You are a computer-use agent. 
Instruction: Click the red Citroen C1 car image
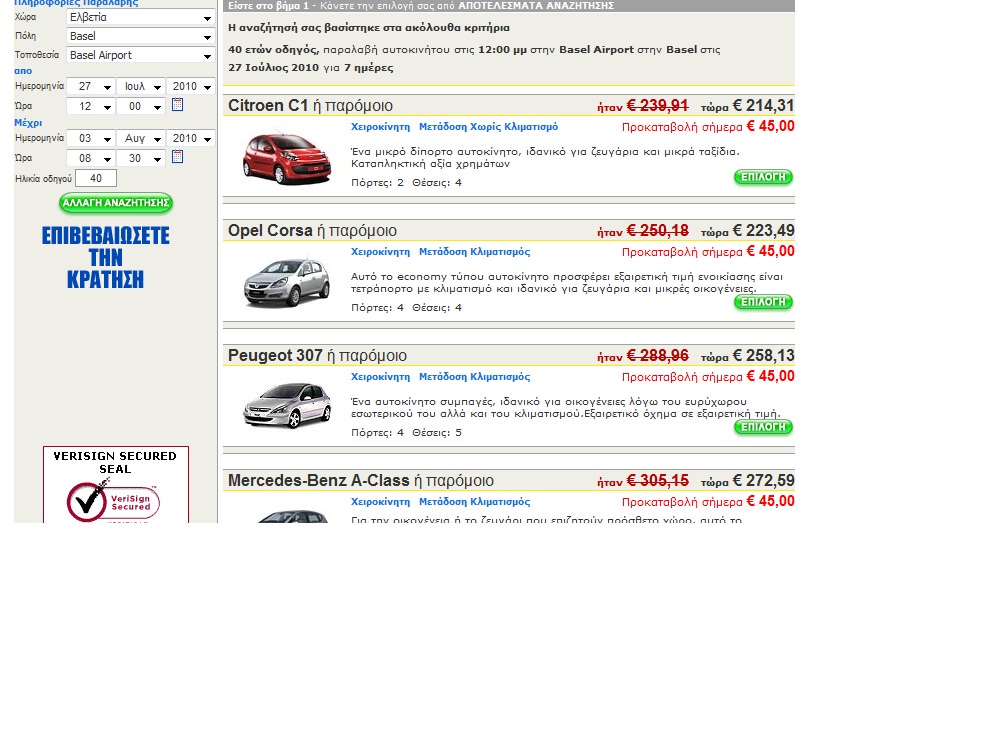287,158
